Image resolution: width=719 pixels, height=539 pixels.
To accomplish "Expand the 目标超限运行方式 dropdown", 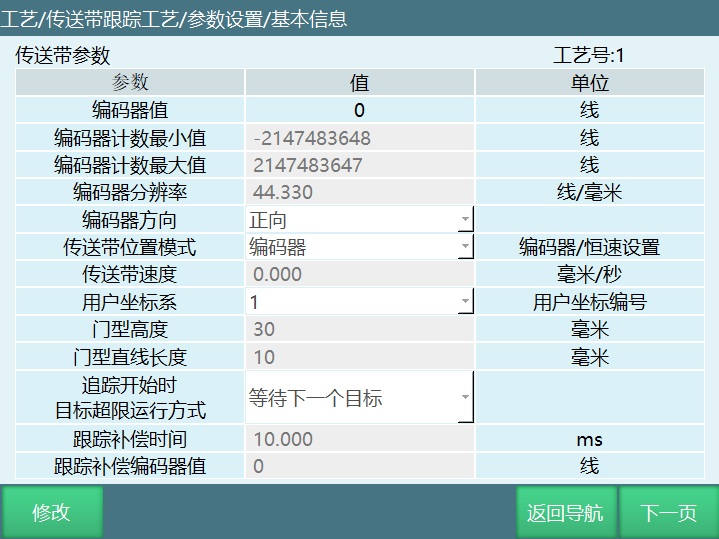I will pyautogui.click(x=359, y=398).
